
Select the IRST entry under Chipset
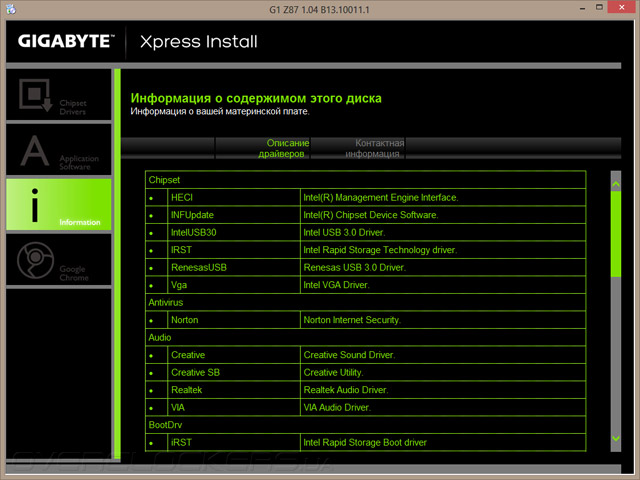(x=181, y=250)
